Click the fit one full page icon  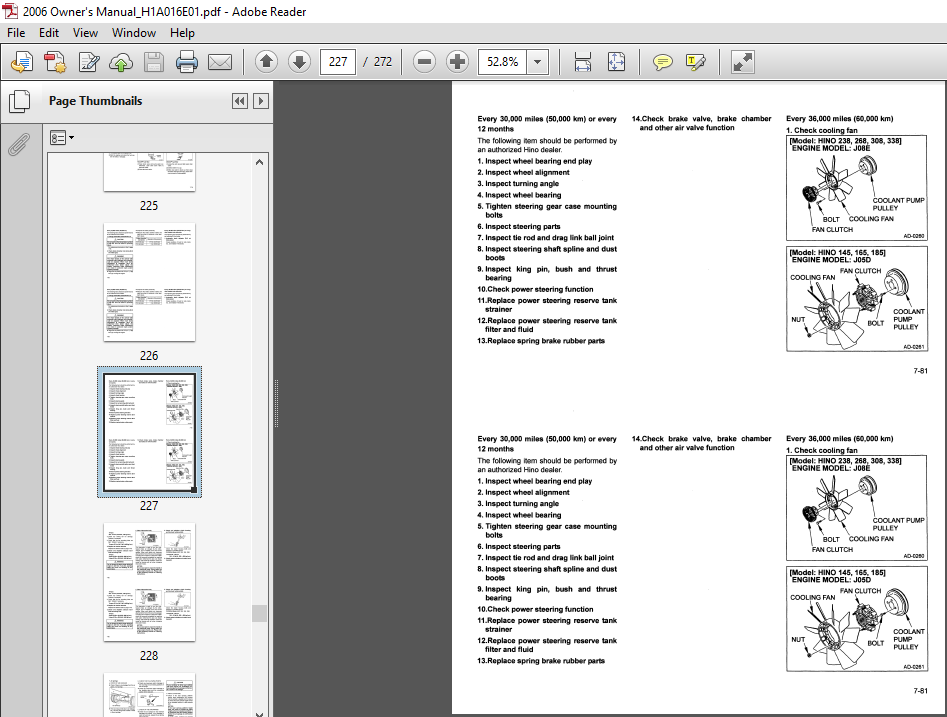point(616,62)
